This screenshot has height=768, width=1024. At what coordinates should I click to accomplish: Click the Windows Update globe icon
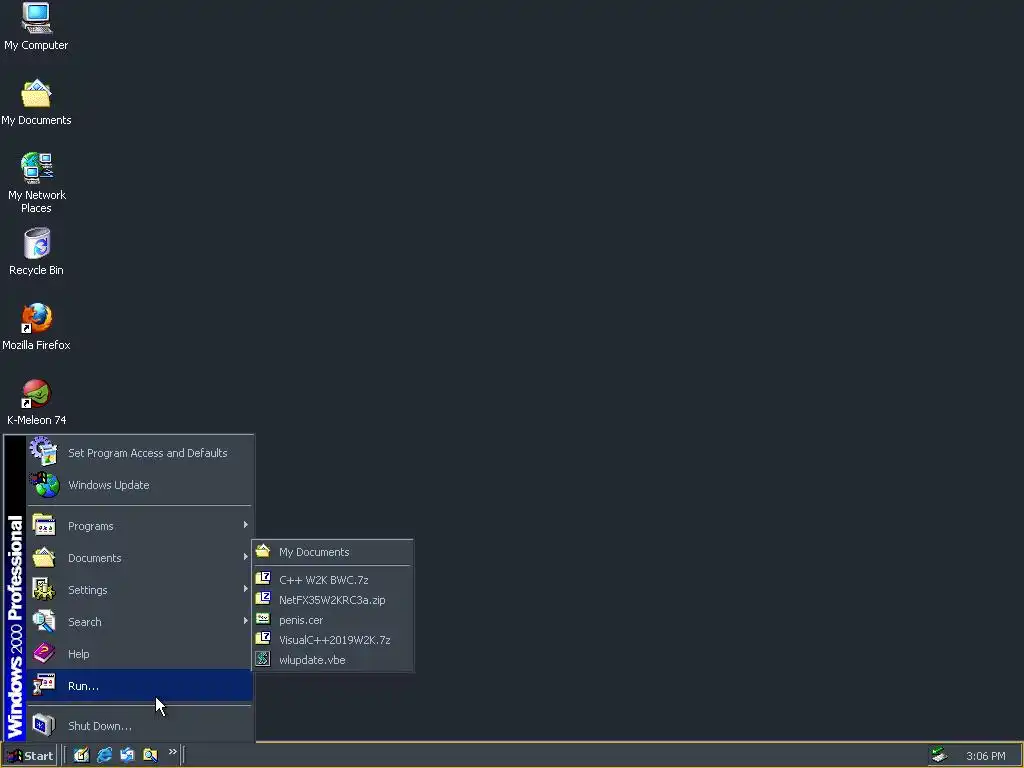point(44,485)
